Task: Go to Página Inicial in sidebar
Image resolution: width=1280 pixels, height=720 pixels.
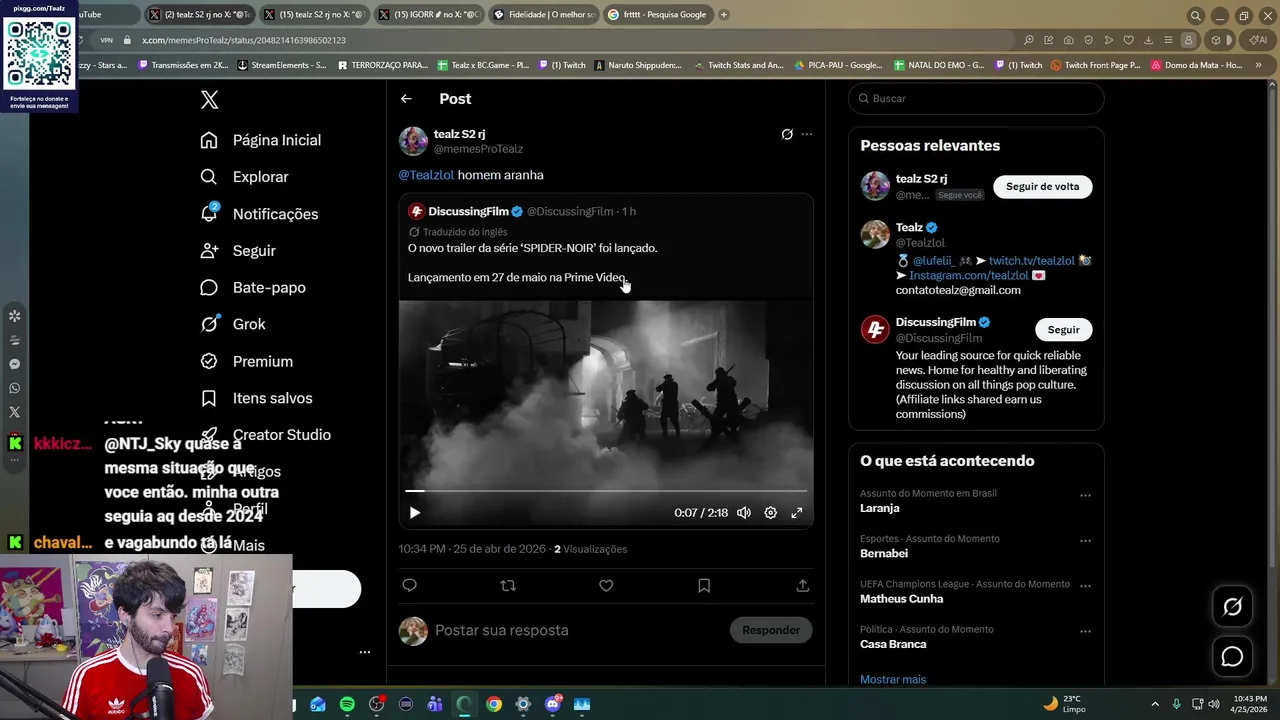Action: click(260, 140)
